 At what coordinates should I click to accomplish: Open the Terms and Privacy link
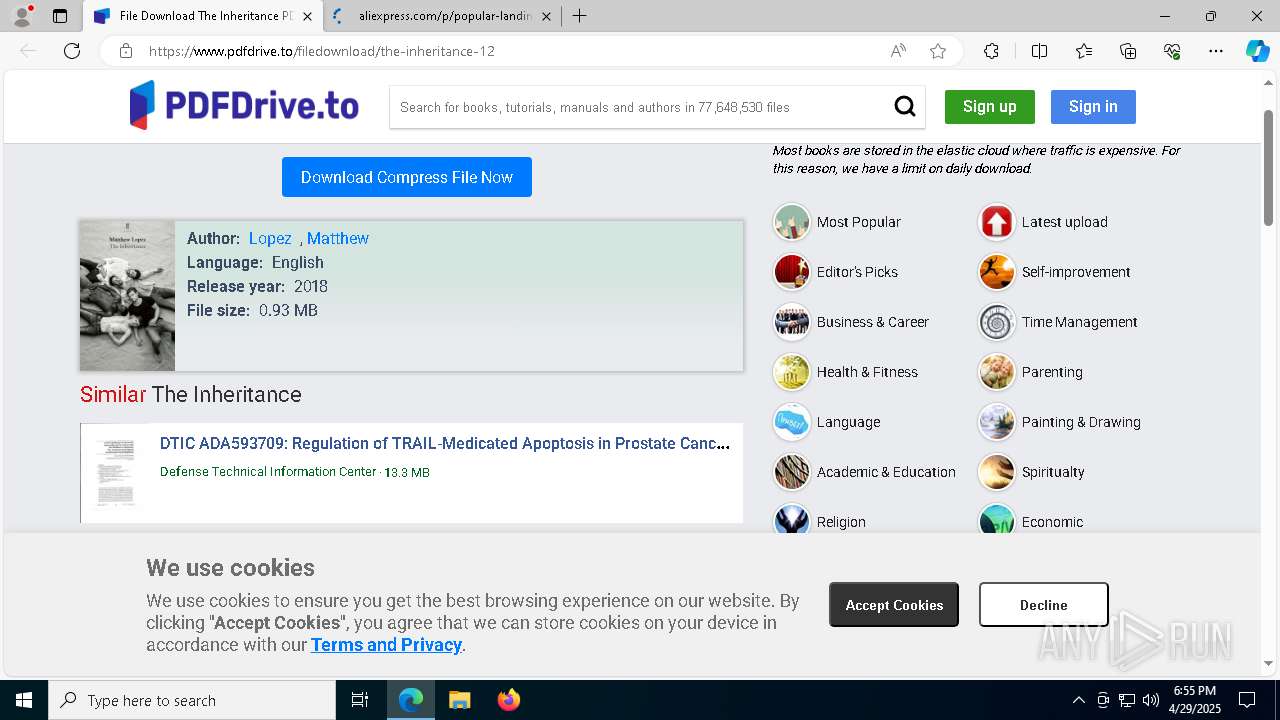(x=386, y=645)
